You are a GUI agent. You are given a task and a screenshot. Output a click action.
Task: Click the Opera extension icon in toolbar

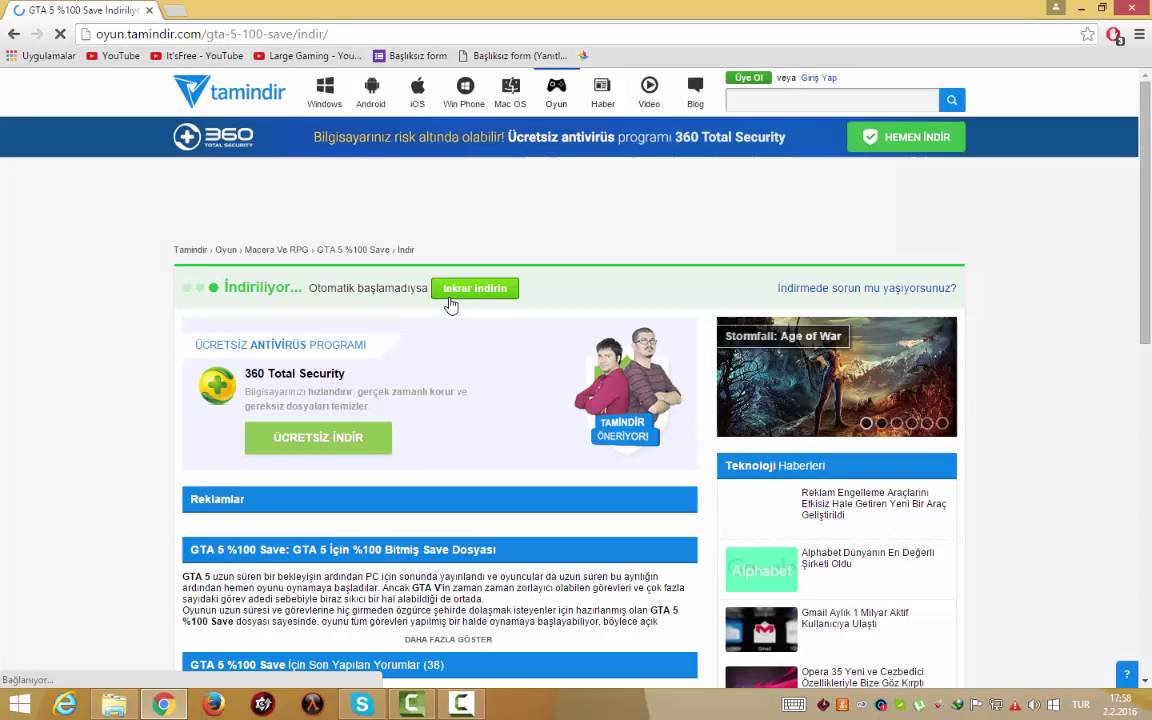1114,35
